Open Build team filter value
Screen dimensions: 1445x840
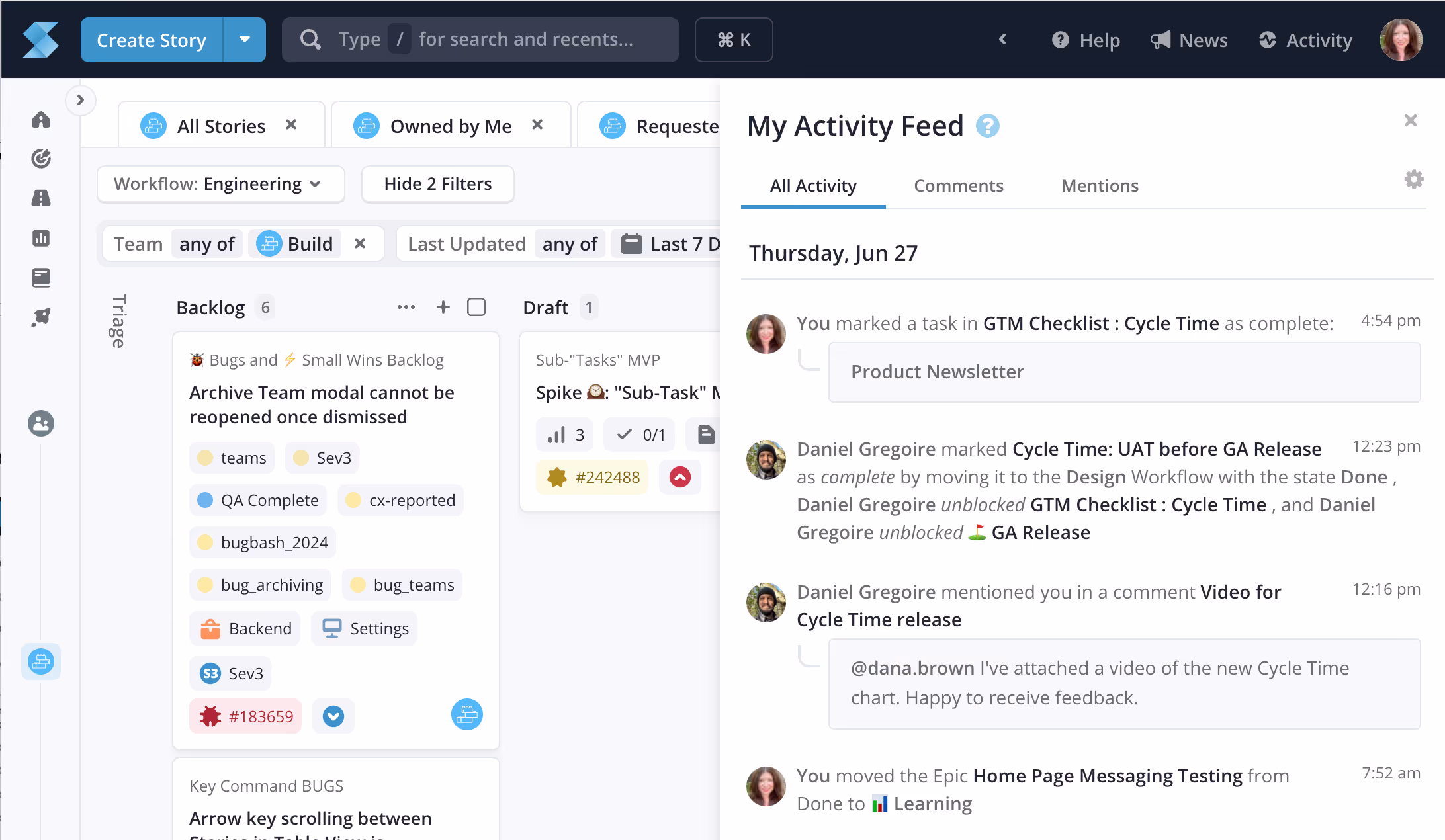click(x=295, y=244)
